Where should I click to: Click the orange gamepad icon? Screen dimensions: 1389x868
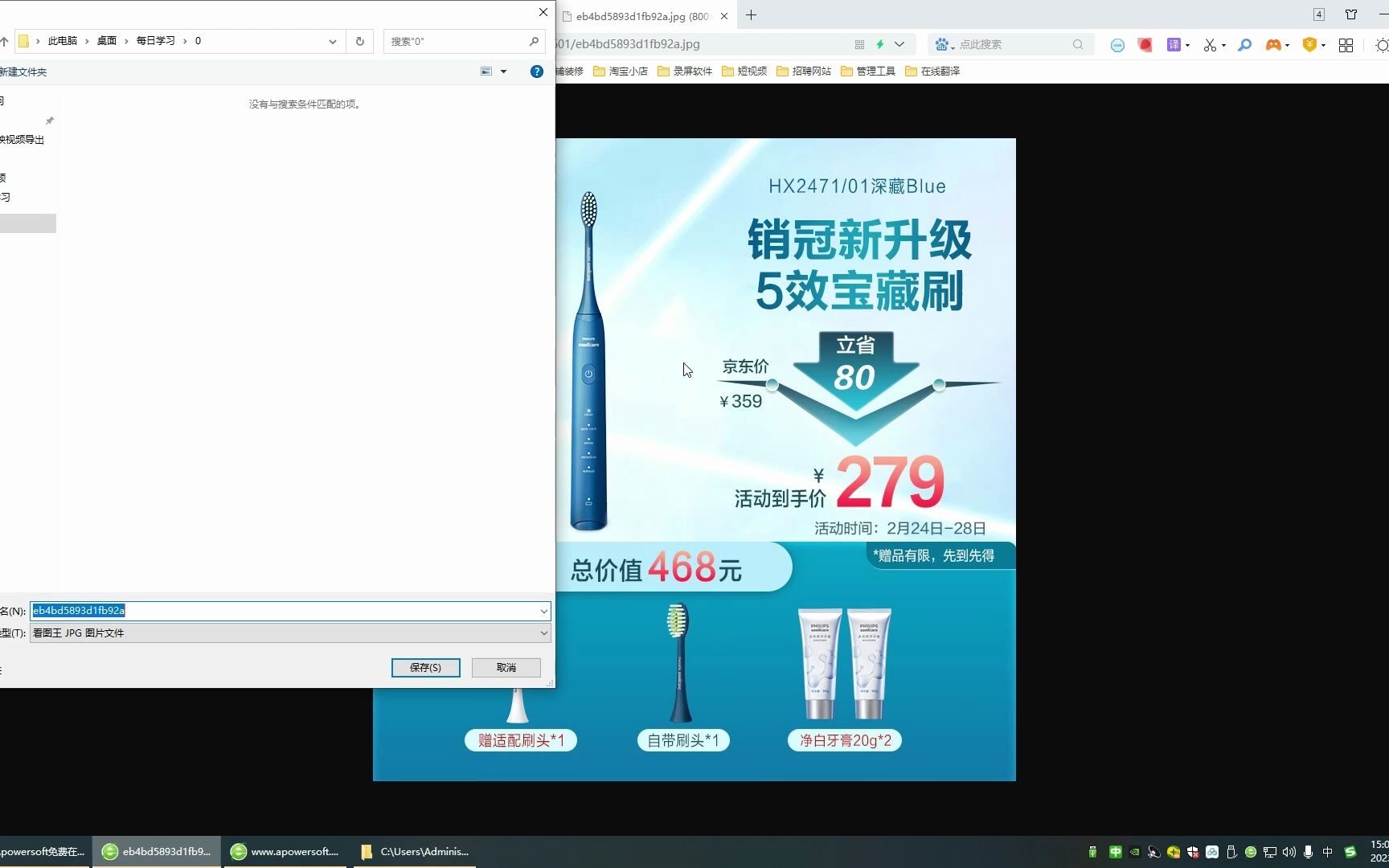1273,45
